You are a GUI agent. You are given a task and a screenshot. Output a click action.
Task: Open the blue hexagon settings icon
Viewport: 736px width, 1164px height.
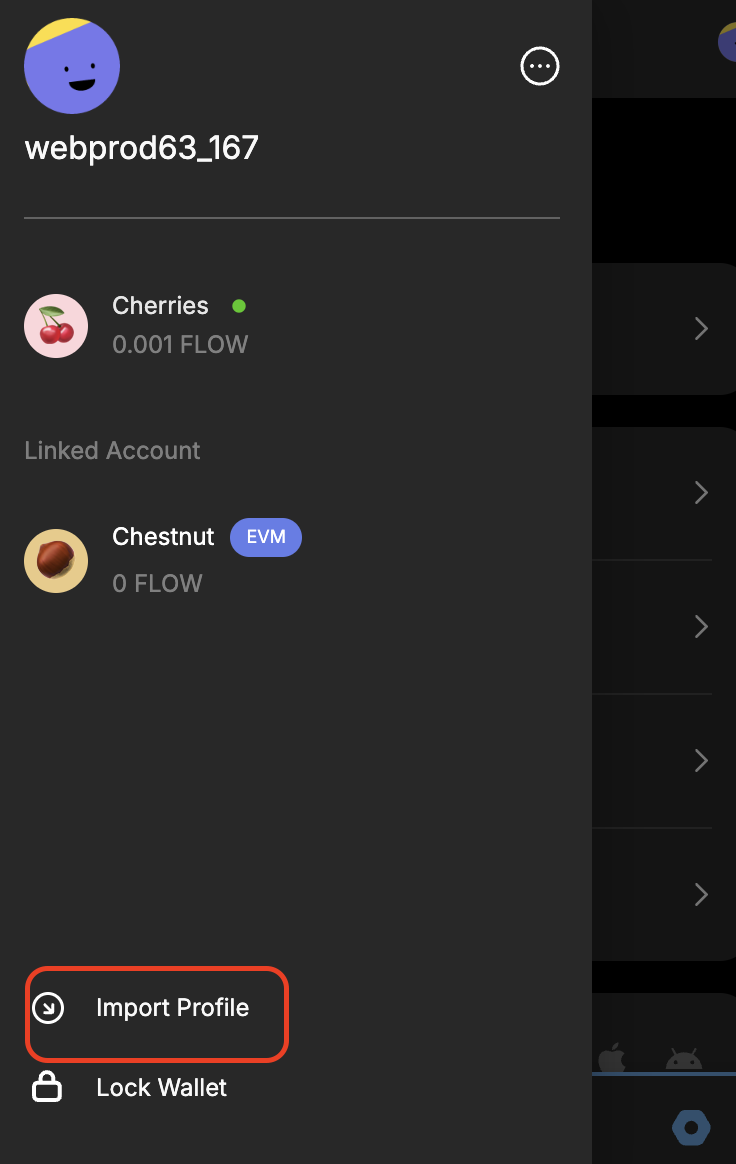(691, 1128)
